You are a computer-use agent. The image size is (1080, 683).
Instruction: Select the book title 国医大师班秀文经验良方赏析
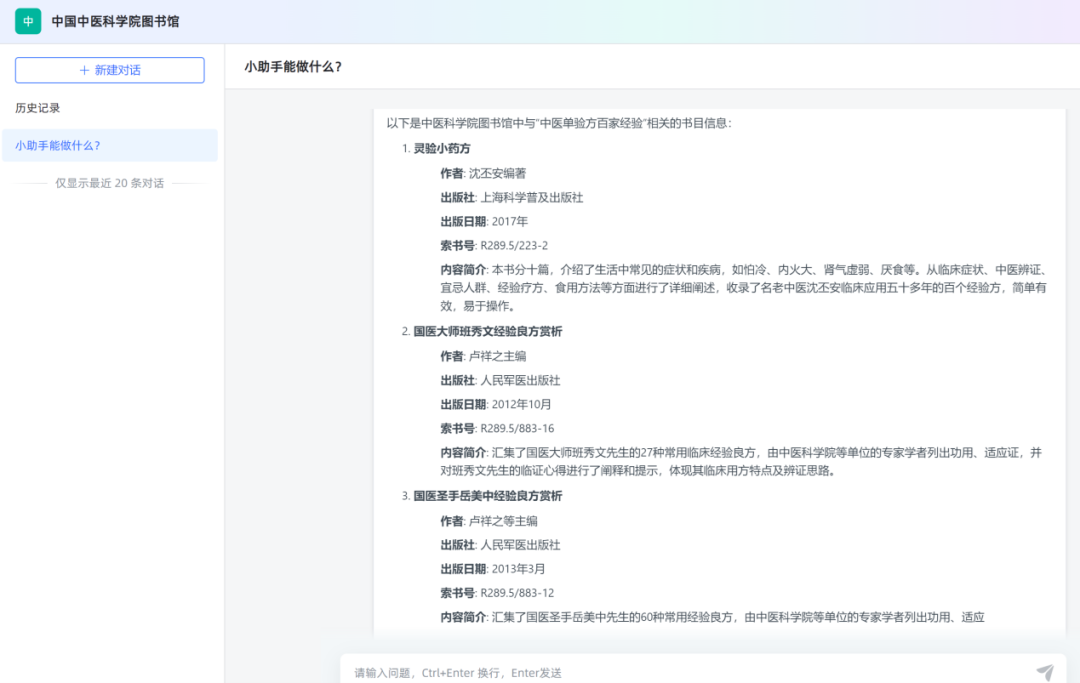coord(488,331)
